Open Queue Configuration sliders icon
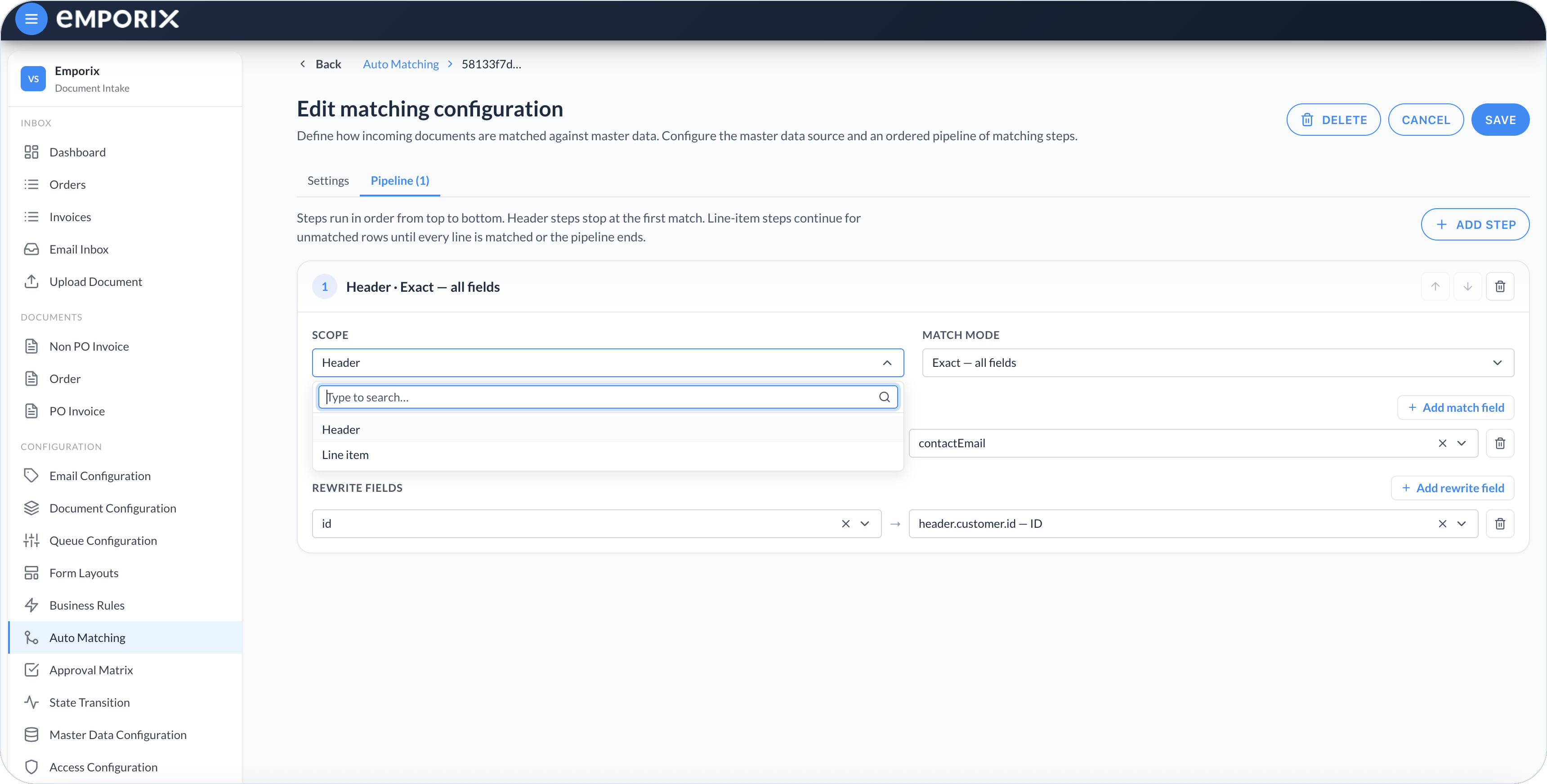 pyautogui.click(x=31, y=540)
